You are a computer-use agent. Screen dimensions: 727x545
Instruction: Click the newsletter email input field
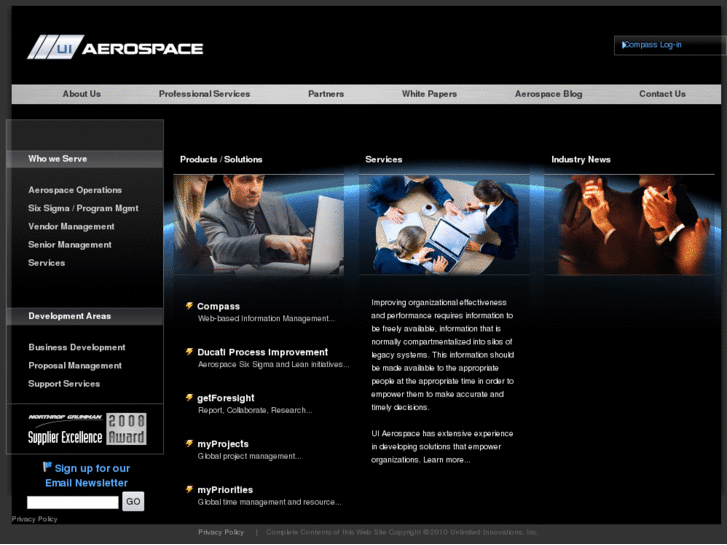[x=73, y=502]
